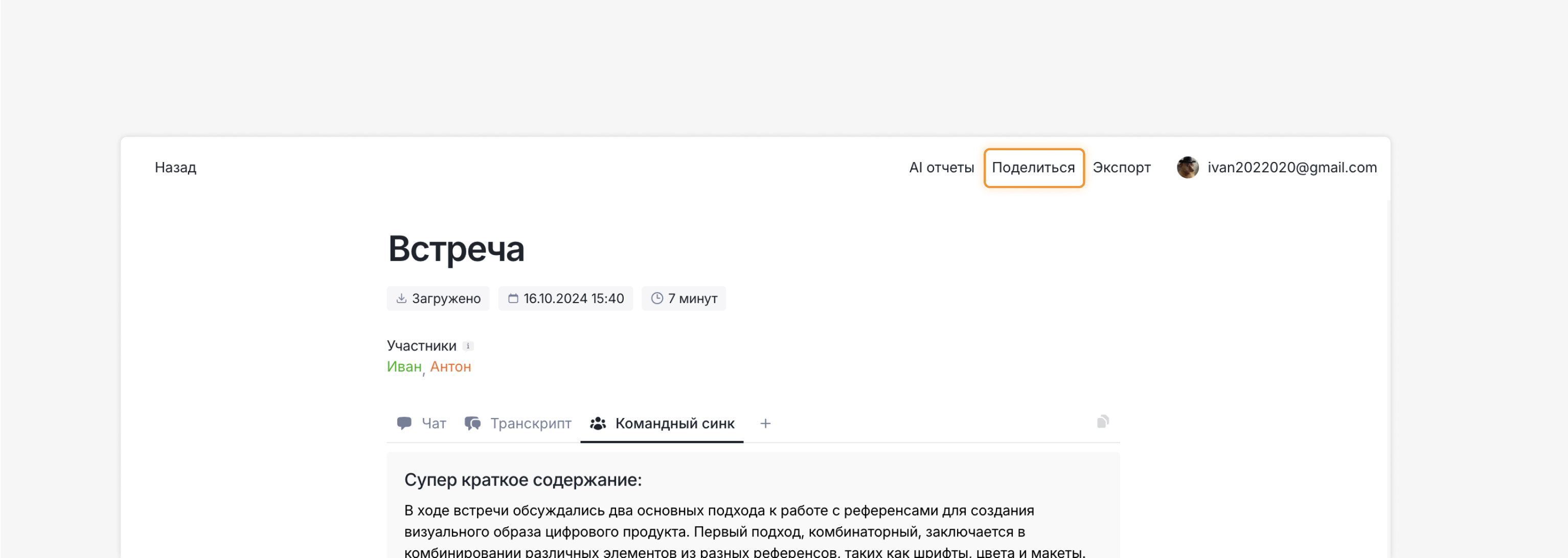Click the participants info icon
1568x558 pixels.
(467, 346)
